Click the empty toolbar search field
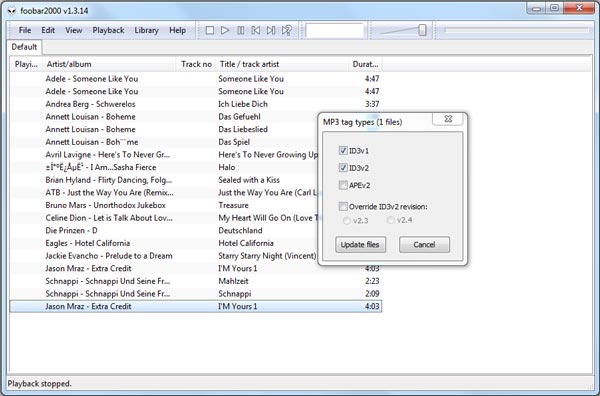Image resolution: width=600 pixels, height=396 pixels. (x=334, y=30)
